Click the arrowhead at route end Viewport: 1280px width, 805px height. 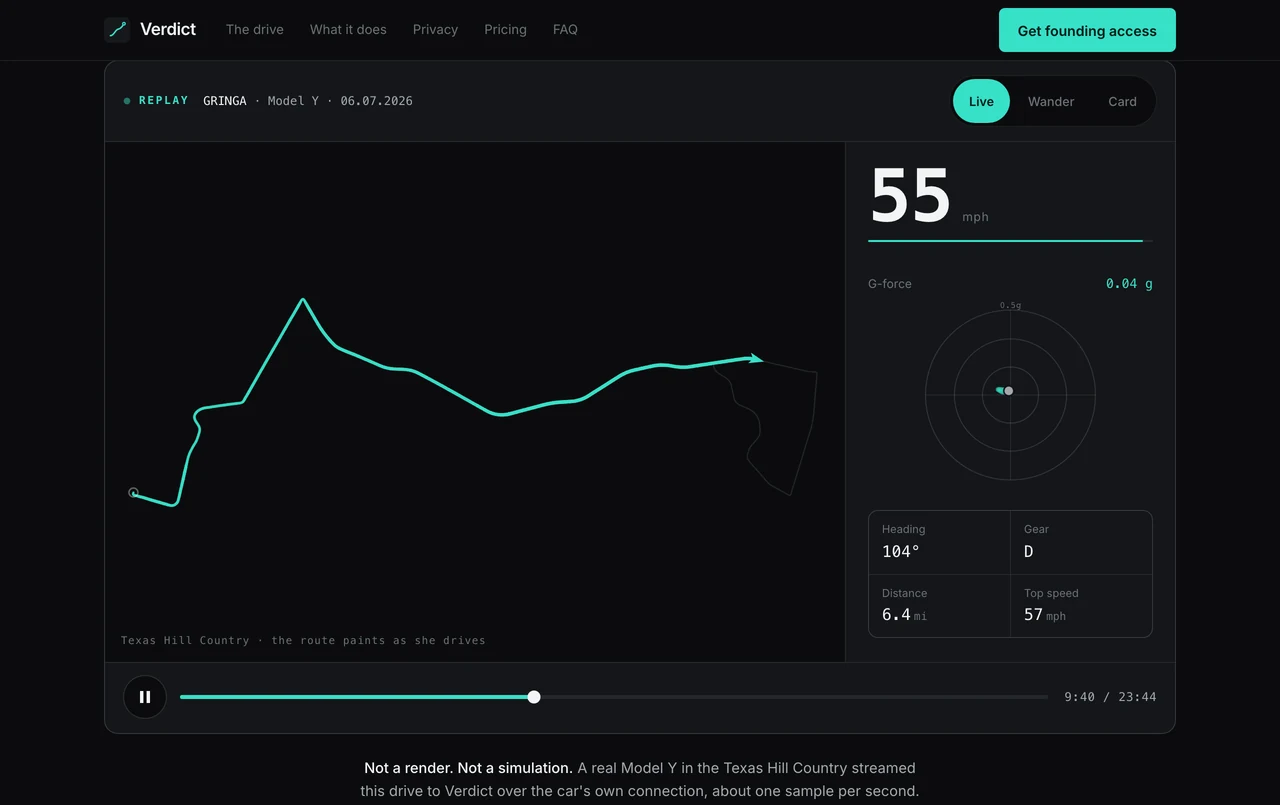coord(757,358)
